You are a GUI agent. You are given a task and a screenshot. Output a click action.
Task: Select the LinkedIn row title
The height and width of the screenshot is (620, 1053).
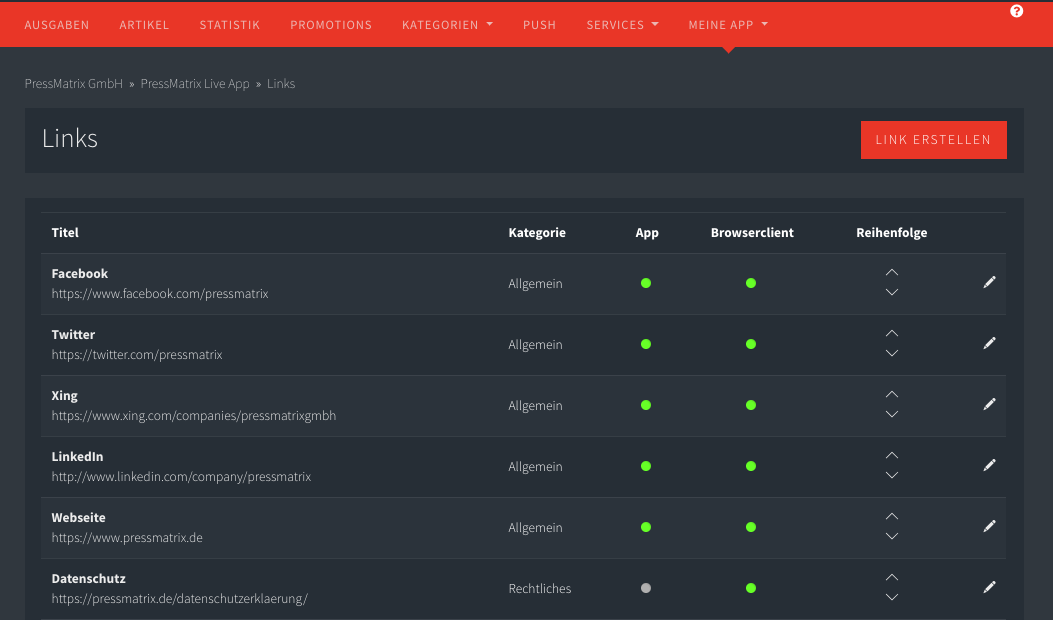coord(77,457)
